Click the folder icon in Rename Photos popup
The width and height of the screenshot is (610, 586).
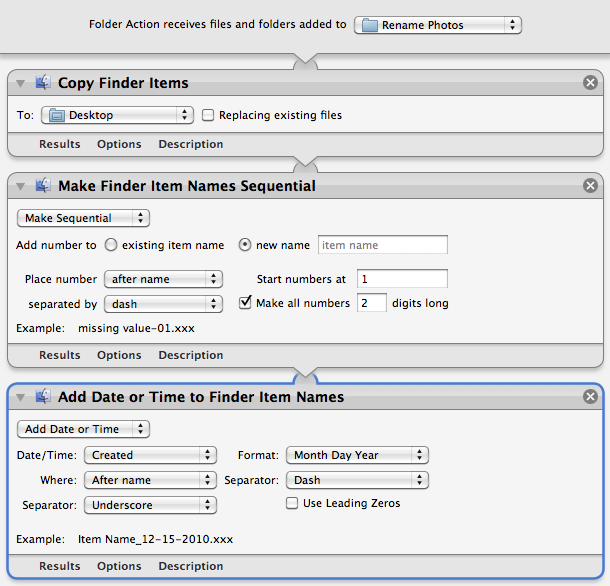pyautogui.click(x=370, y=25)
